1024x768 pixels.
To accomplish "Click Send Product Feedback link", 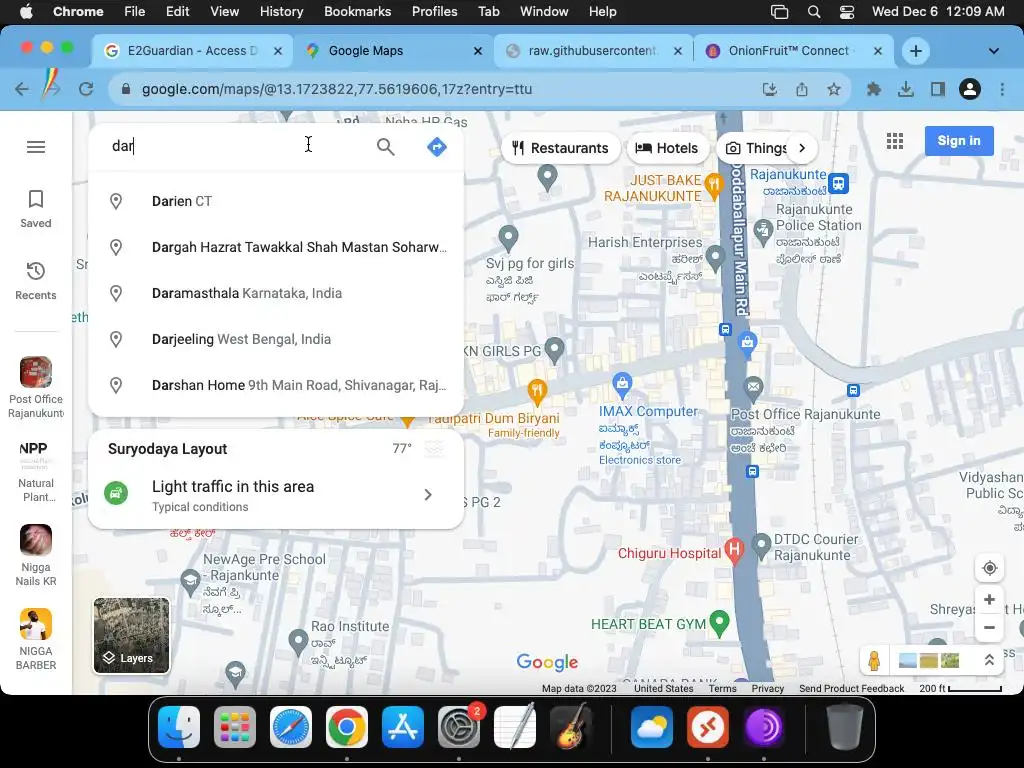I will [x=852, y=688].
